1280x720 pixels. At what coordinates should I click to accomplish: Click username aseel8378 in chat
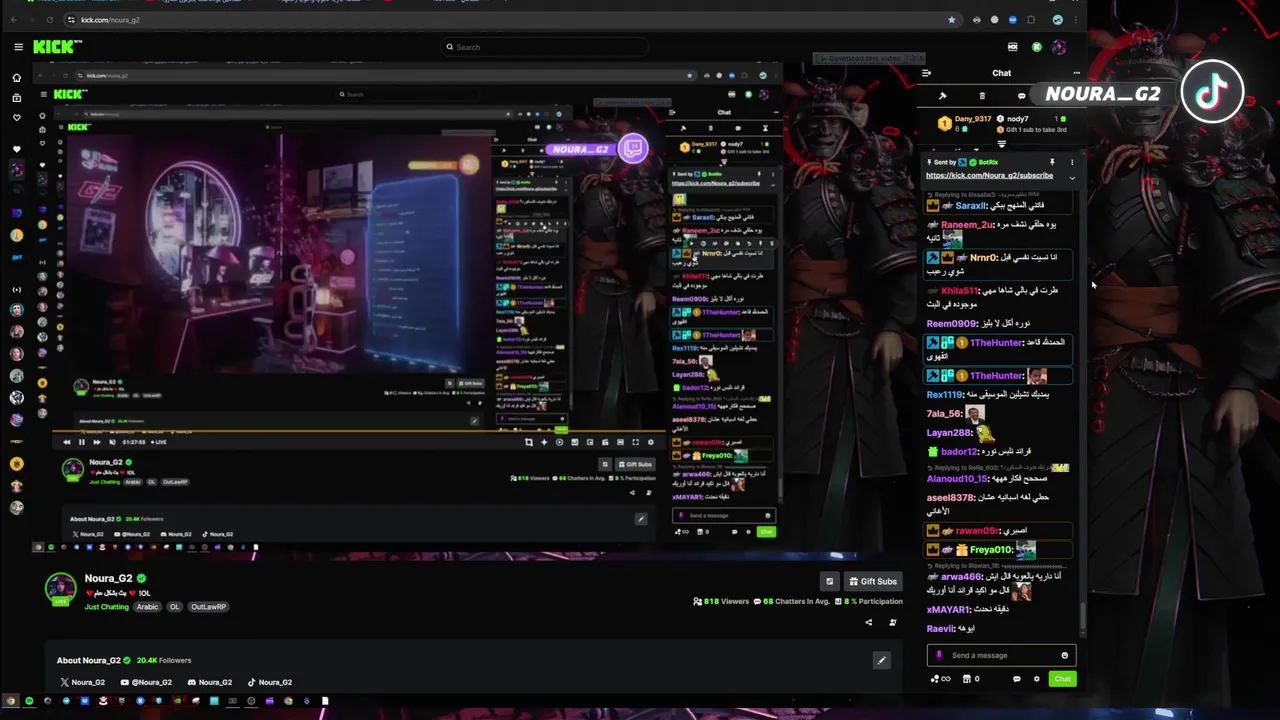click(951, 498)
